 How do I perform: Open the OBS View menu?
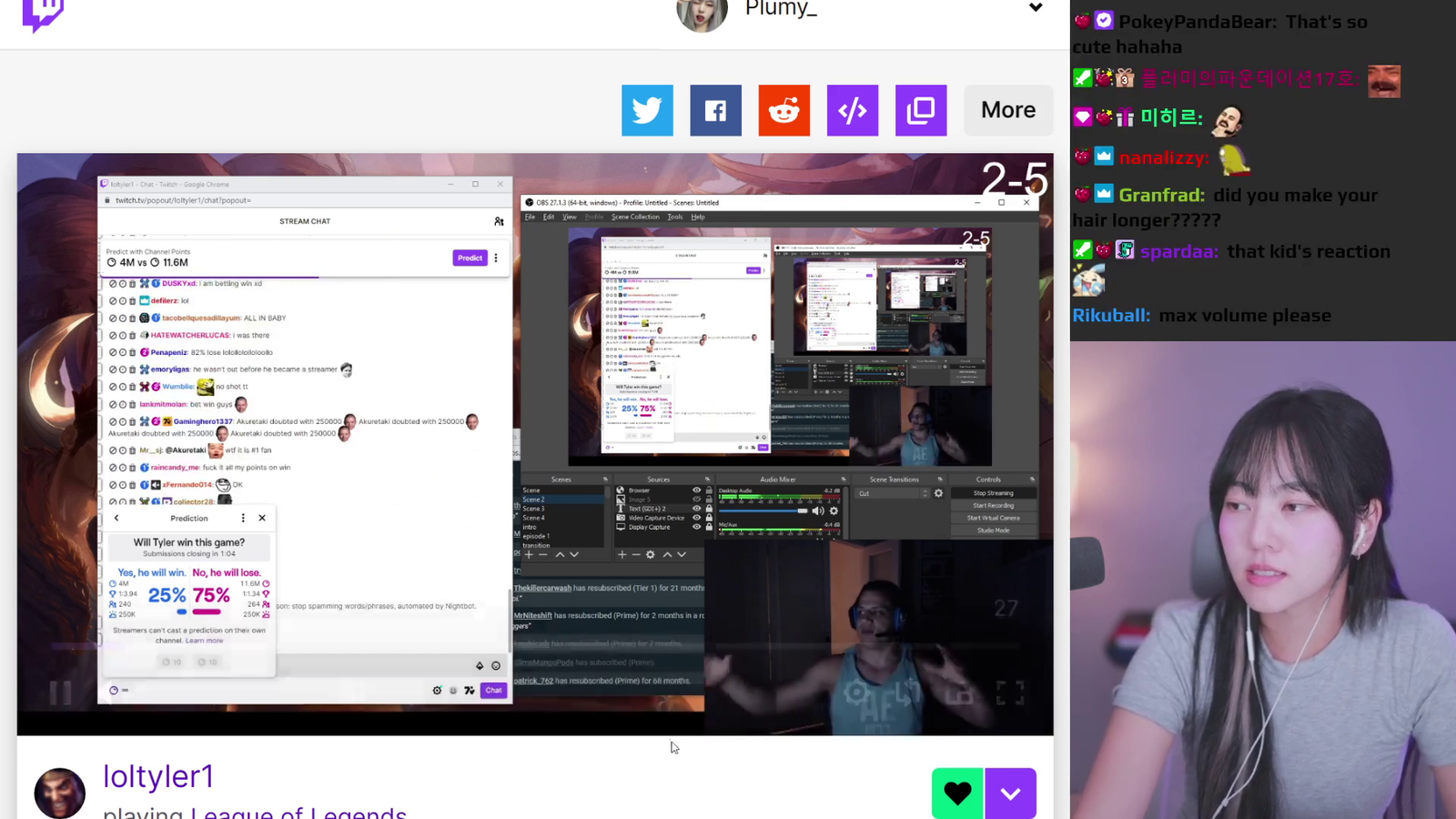click(x=570, y=217)
